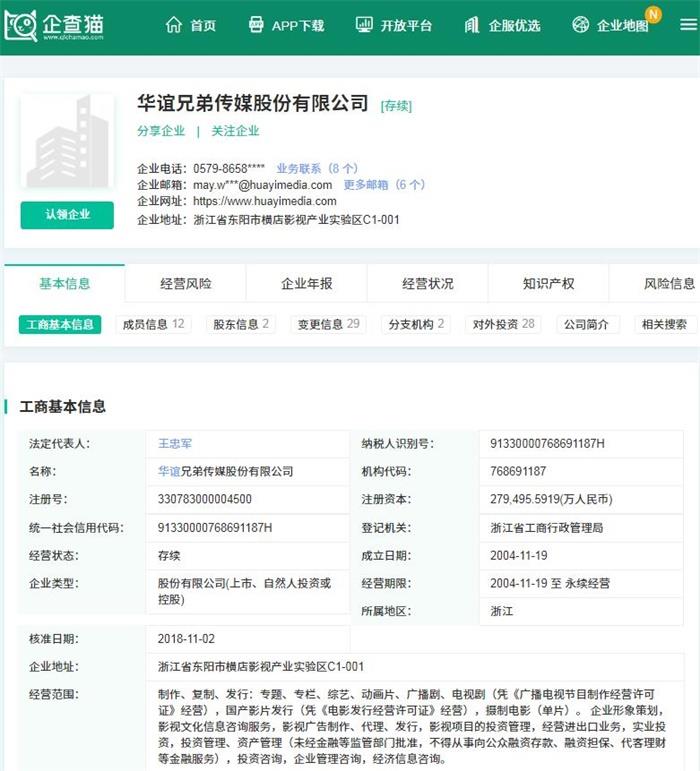
Task: Switch to the 知识产权 tab
Action: pyautogui.click(x=548, y=284)
